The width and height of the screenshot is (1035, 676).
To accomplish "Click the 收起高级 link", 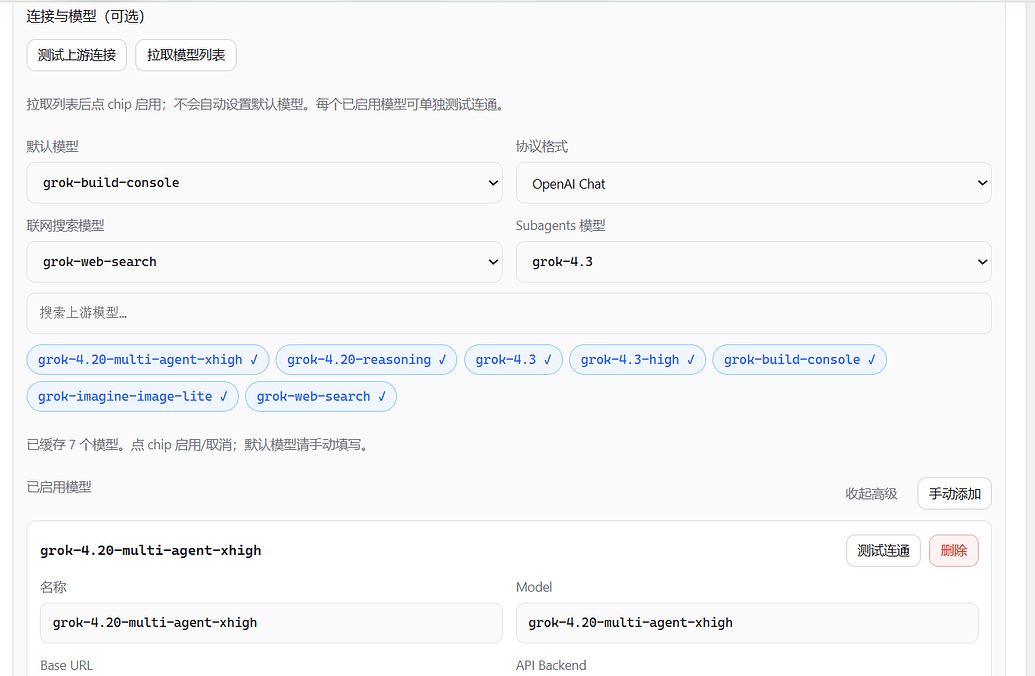I will pos(871,494).
